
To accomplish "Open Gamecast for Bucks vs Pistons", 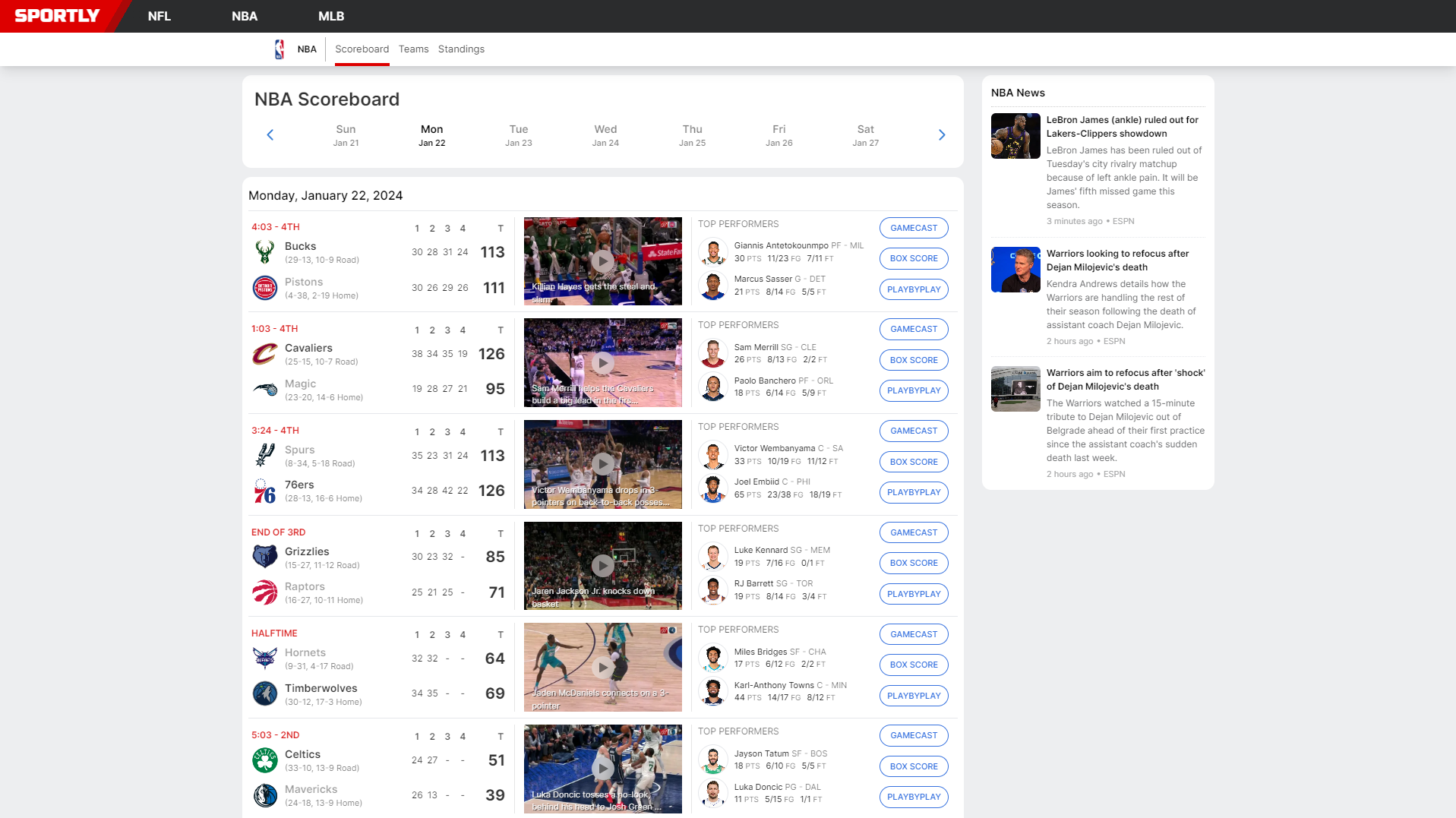I will pyautogui.click(x=914, y=228).
